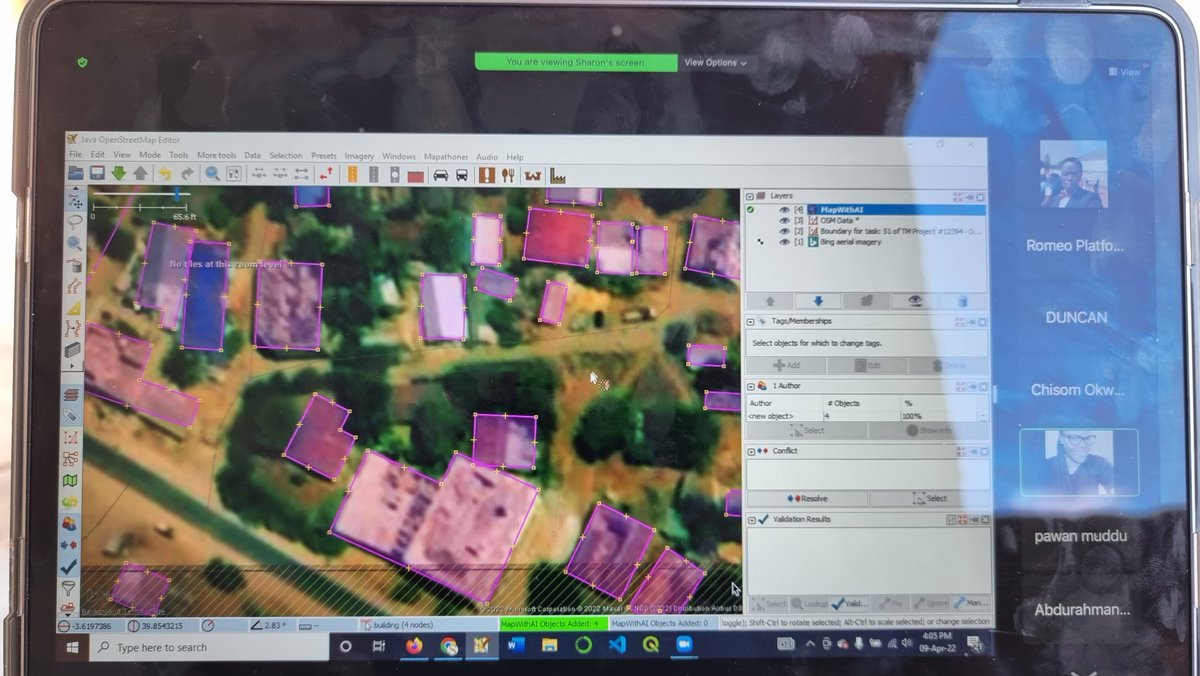Open the Preferences sliders icon
This screenshot has height=676, width=1200.
tap(233, 174)
